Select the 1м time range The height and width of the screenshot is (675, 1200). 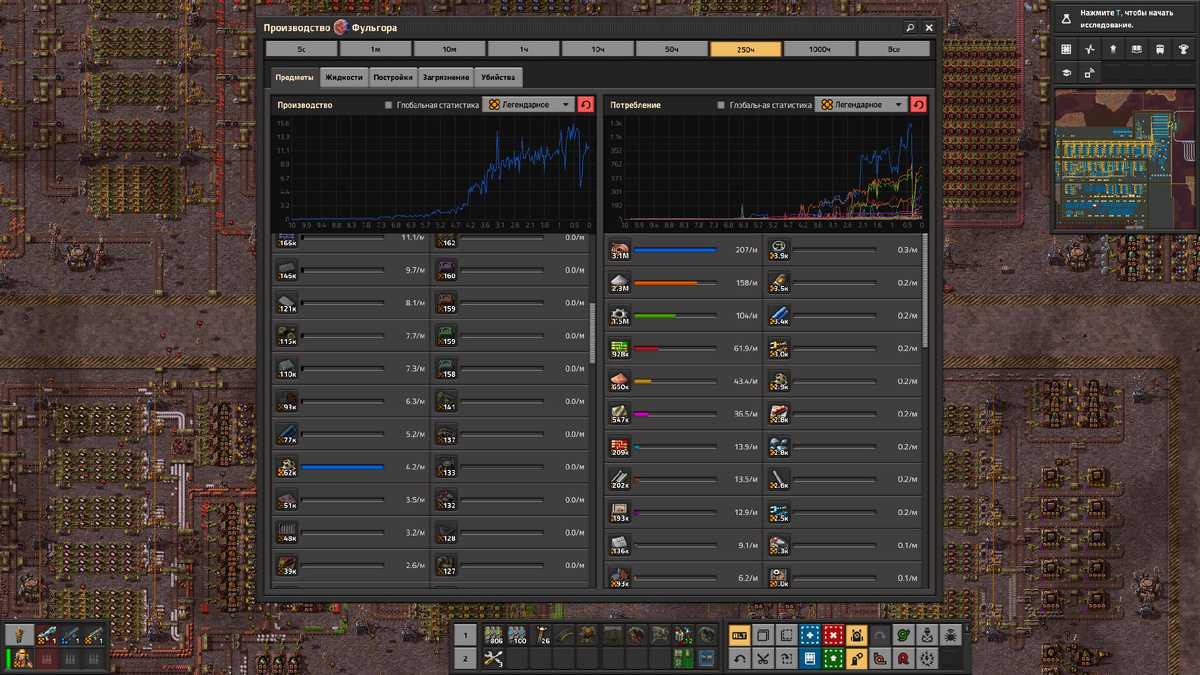point(375,49)
